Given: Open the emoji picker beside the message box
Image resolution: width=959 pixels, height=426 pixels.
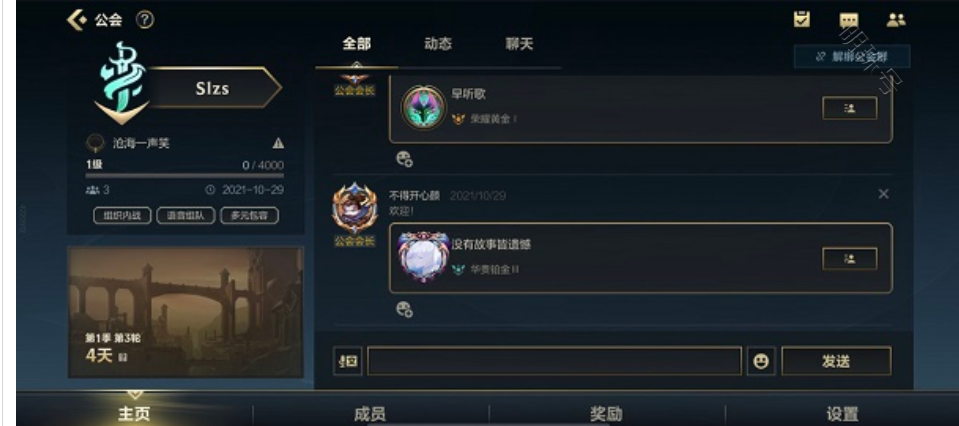Looking at the screenshot, I should [761, 361].
